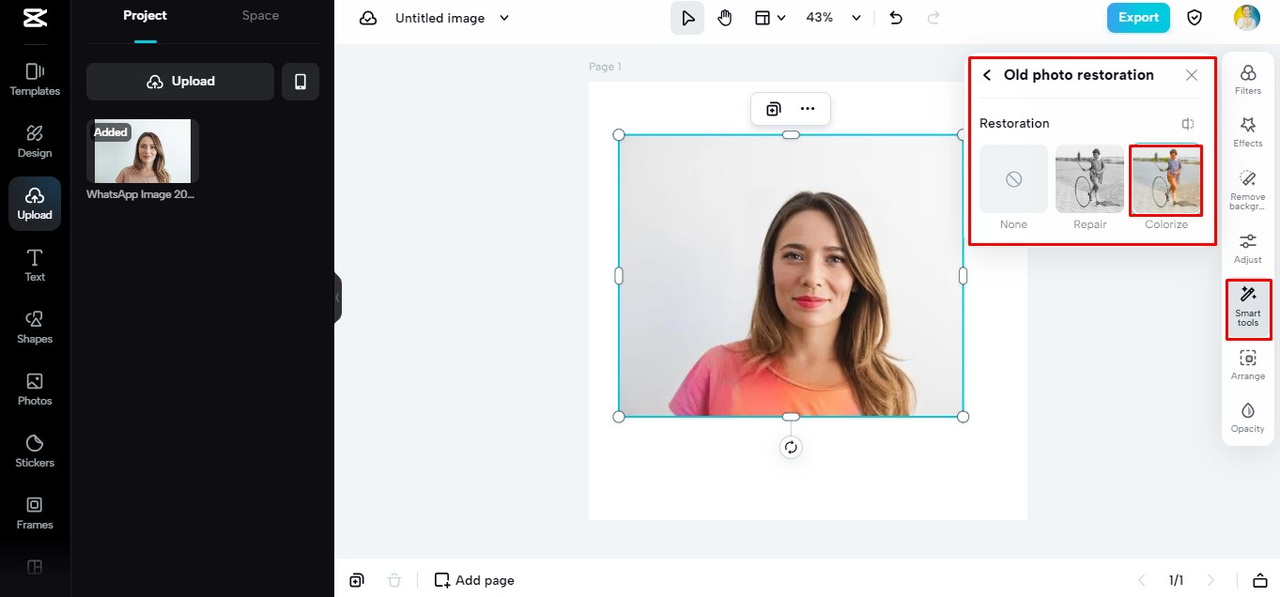Open the Text sidebar panel
The width and height of the screenshot is (1280, 597).
click(35, 266)
